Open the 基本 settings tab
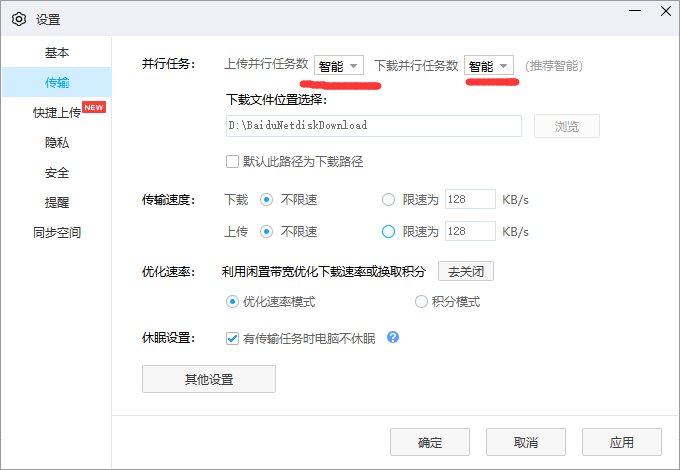680x470 pixels. [x=57, y=52]
